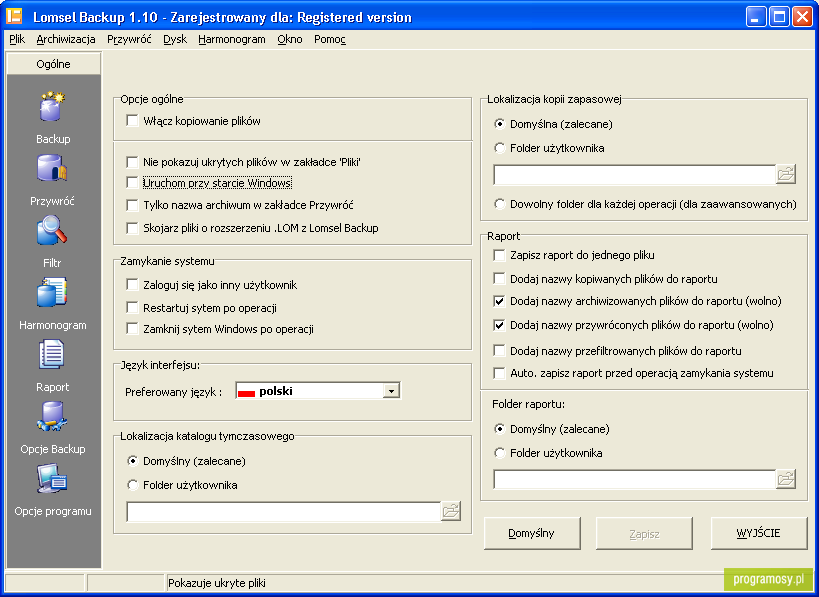
Task: Open the Plik menu
Action: pos(17,39)
